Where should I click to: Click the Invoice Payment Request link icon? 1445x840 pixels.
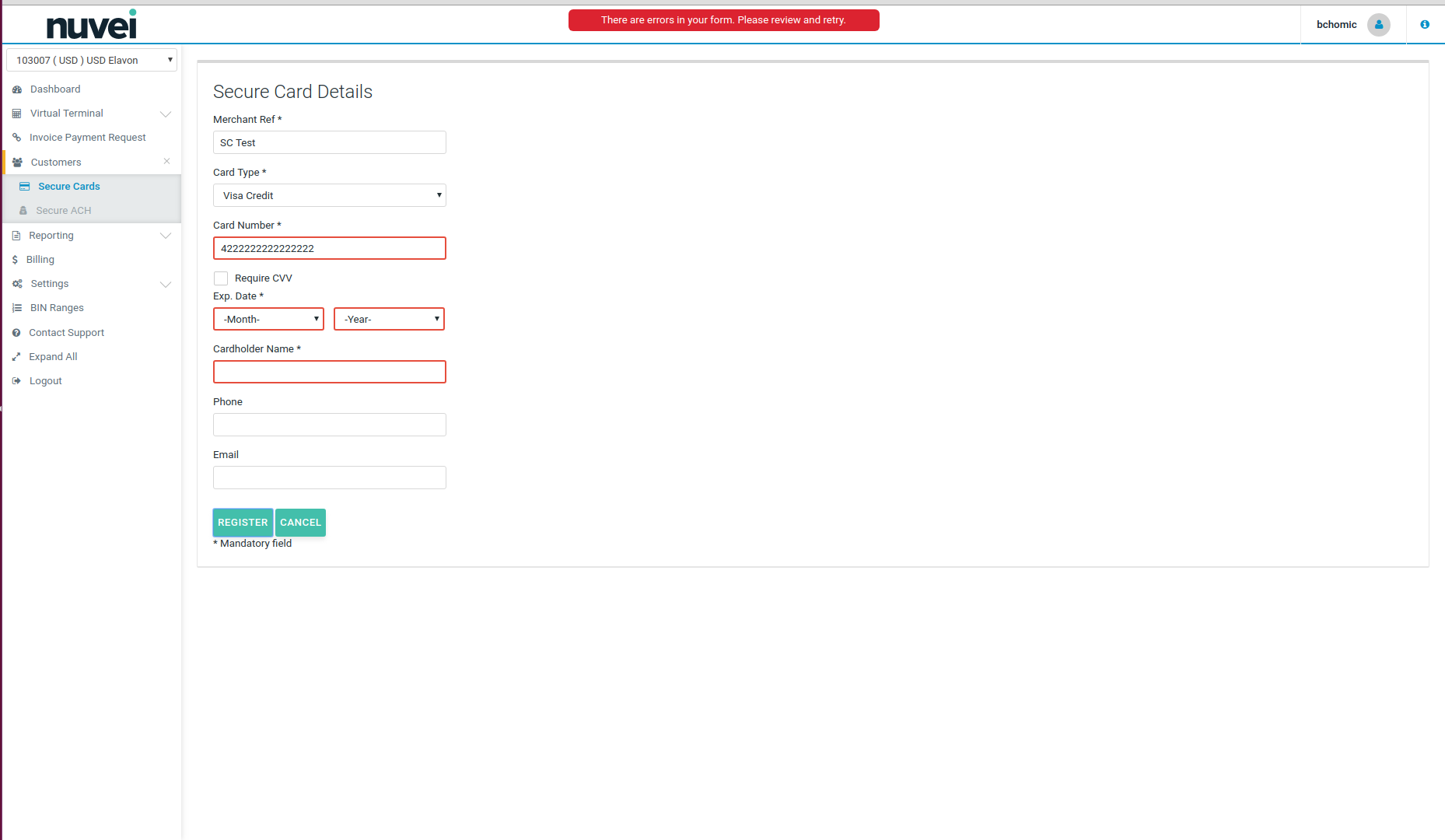(16, 138)
